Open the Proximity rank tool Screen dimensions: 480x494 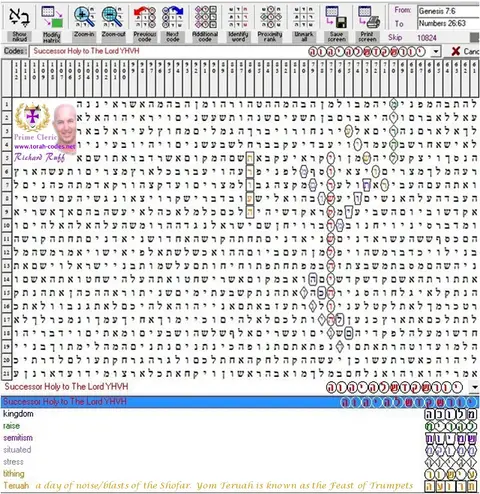[270, 17]
